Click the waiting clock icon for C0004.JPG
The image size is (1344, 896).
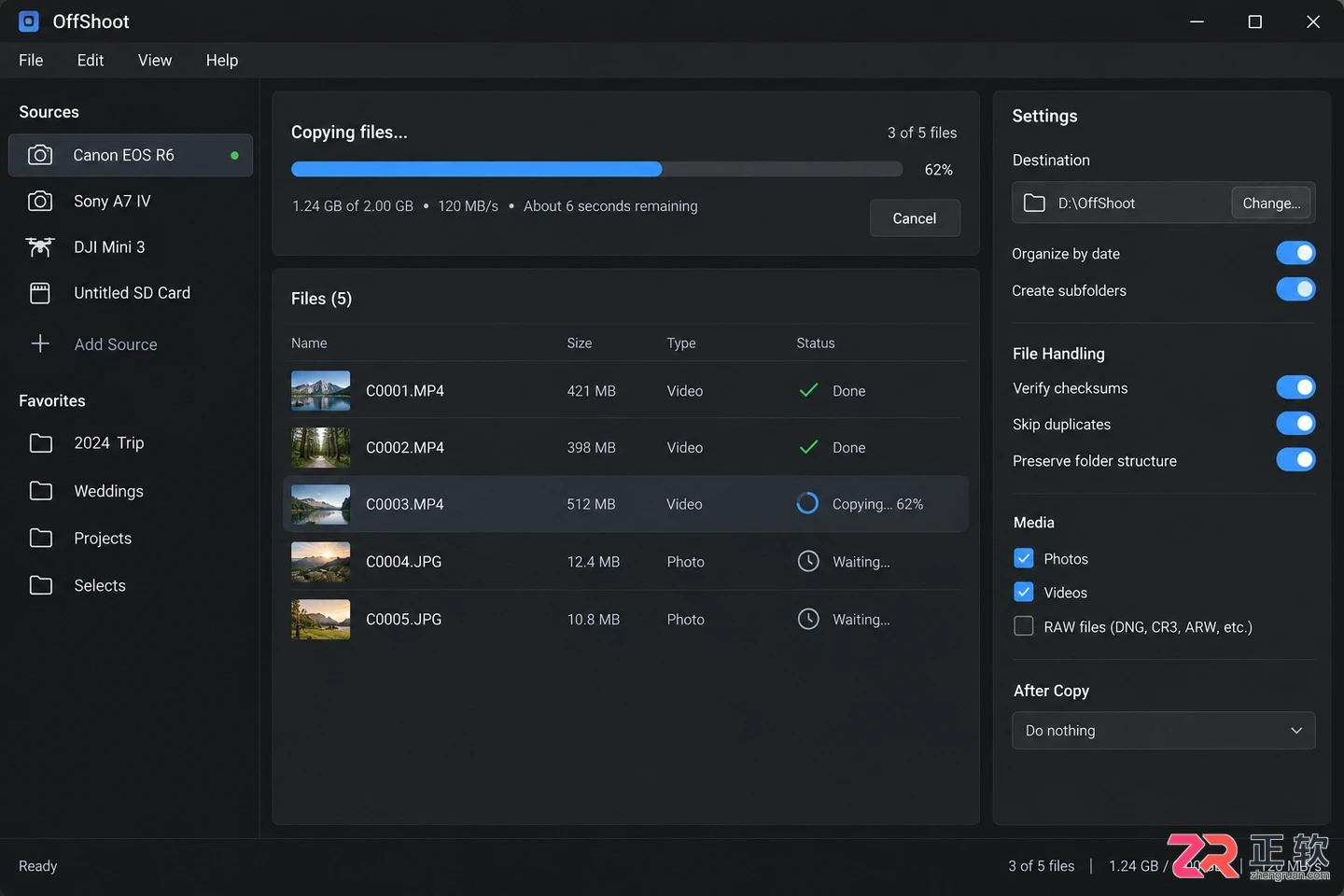tap(808, 561)
